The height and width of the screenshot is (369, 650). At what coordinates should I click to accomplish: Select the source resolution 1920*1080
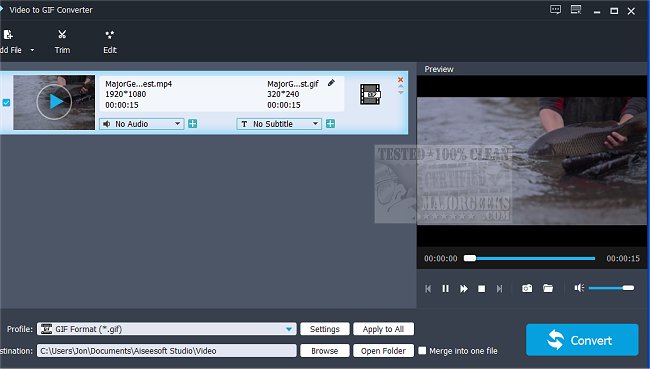[x=126, y=94]
